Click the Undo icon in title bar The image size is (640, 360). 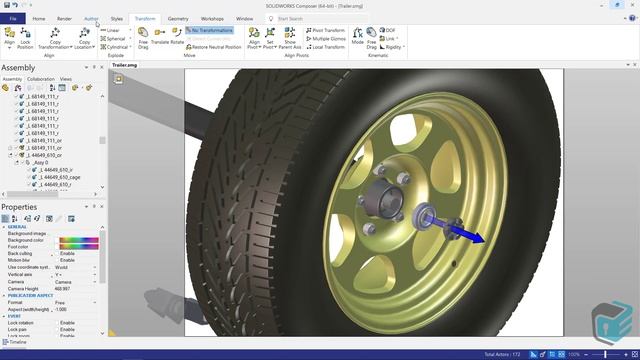pyautogui.click(x=15, y=5)
